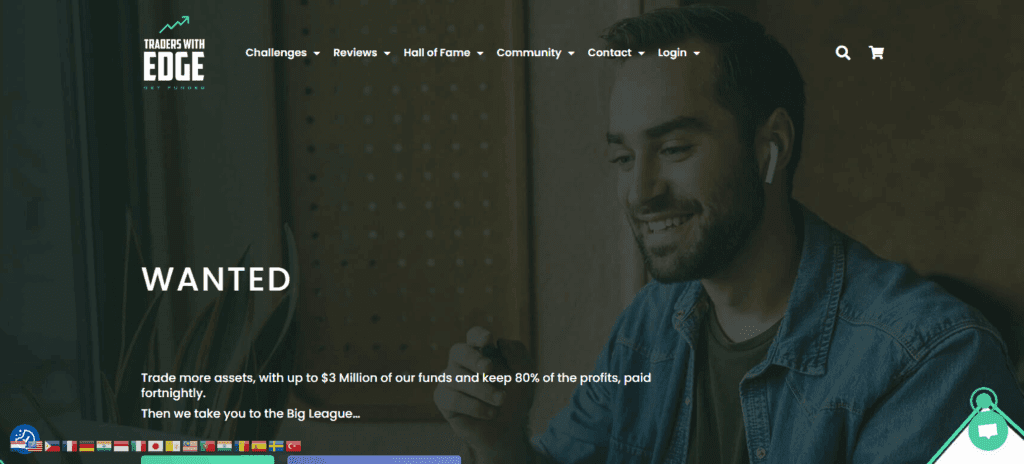The image size is (1024, 464).
Task: Switch language using the Japan flag
Action: pyautogui.click(x=155, y=446)
